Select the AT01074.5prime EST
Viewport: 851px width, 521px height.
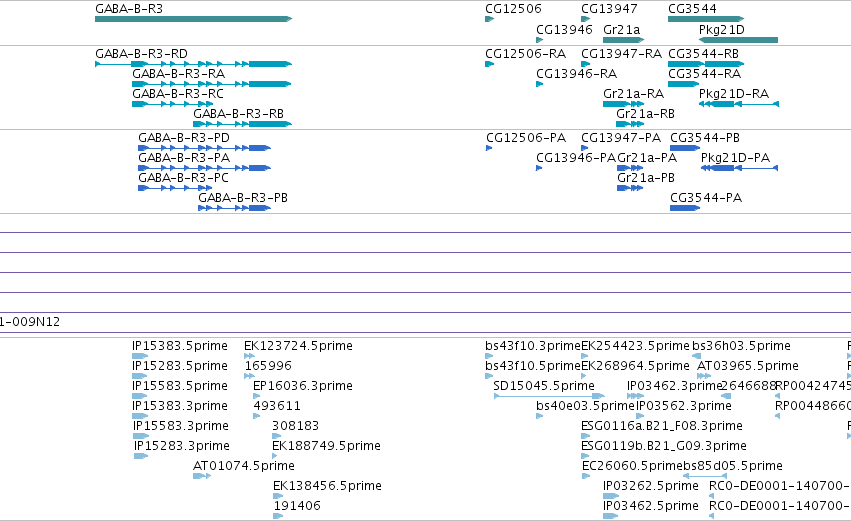(x=201, y=476)
